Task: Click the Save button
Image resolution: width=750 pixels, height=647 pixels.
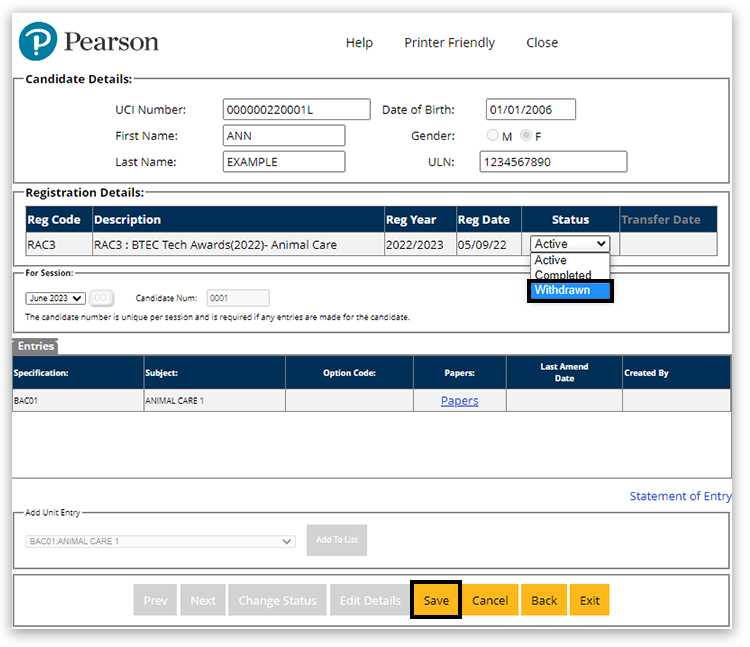Action: click(436, 600)
